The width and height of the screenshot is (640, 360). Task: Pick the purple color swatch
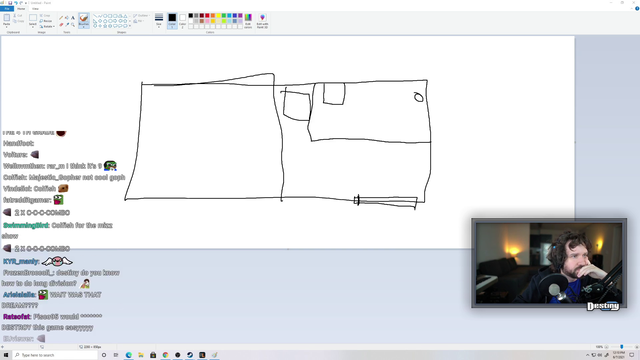pyautogui.click(x=240, y=16)
